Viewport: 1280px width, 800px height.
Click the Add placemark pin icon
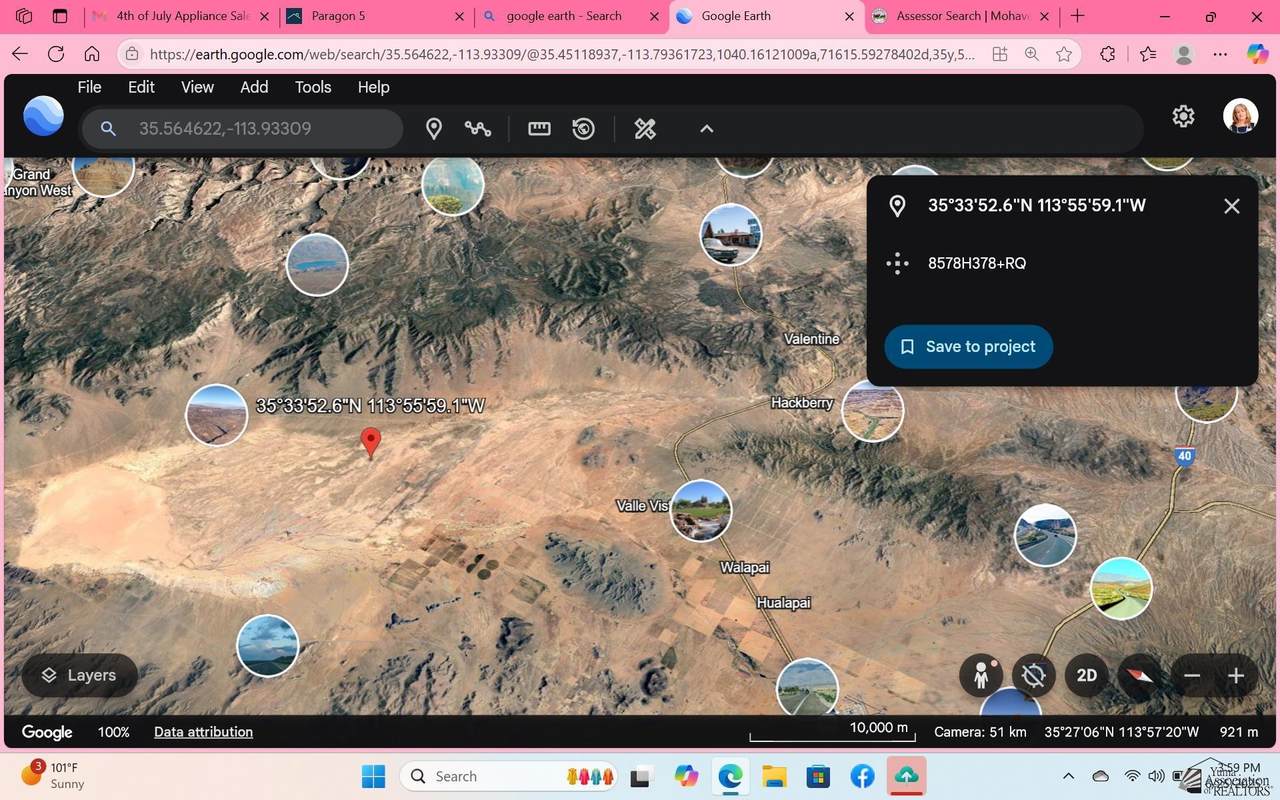pos(434,129)
